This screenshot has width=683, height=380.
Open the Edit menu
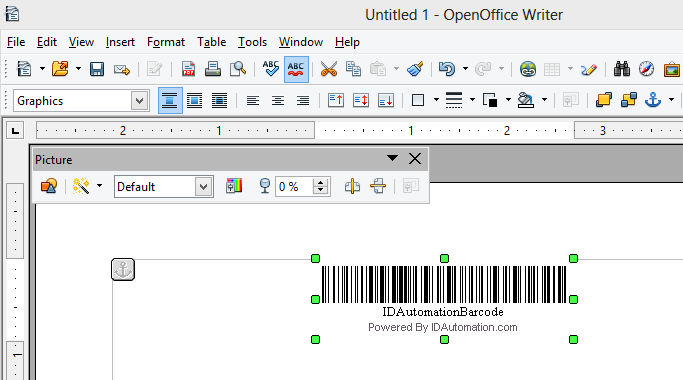[x=47, y=42]
